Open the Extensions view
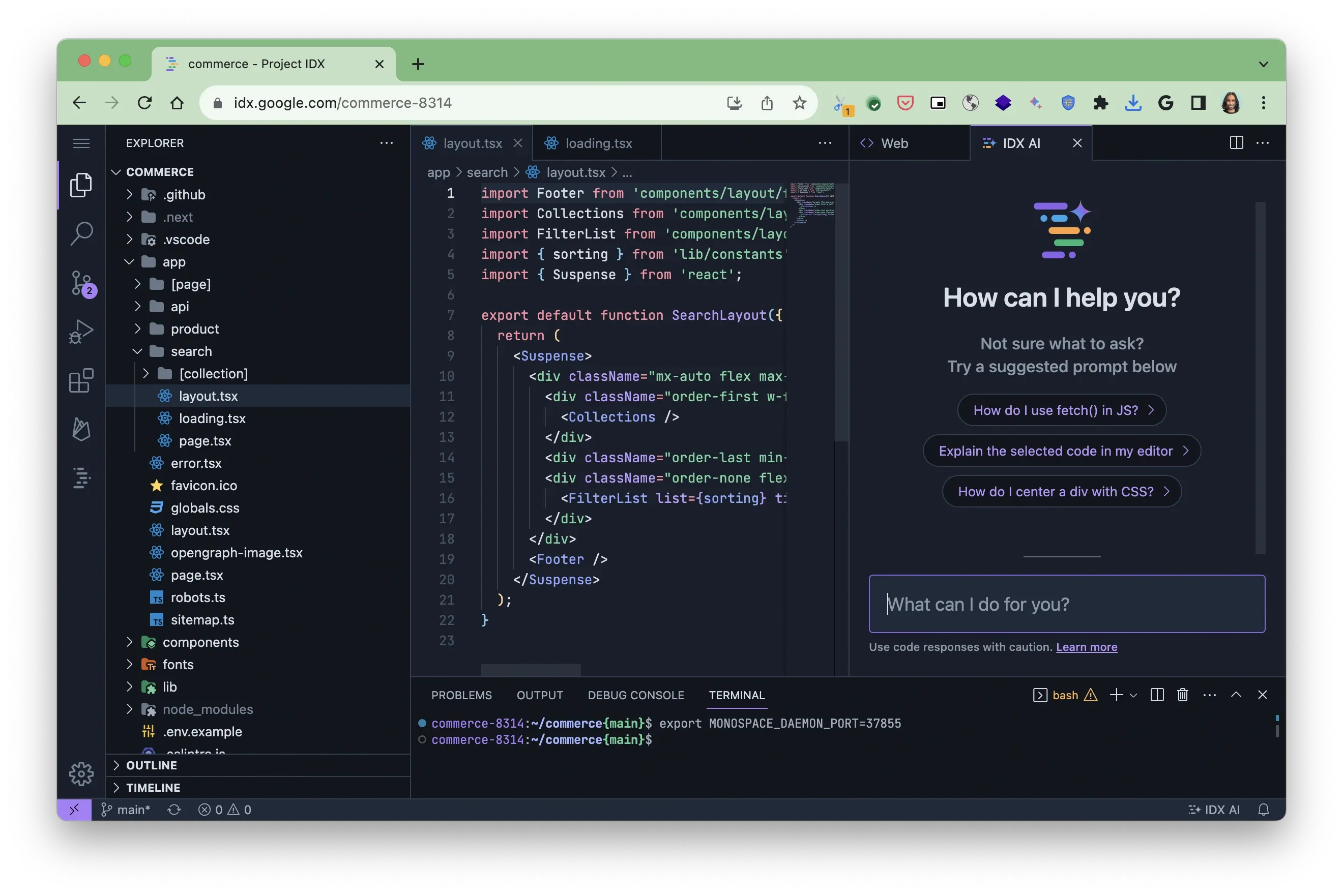1343x896 pixels. click(x=81, y=380)
